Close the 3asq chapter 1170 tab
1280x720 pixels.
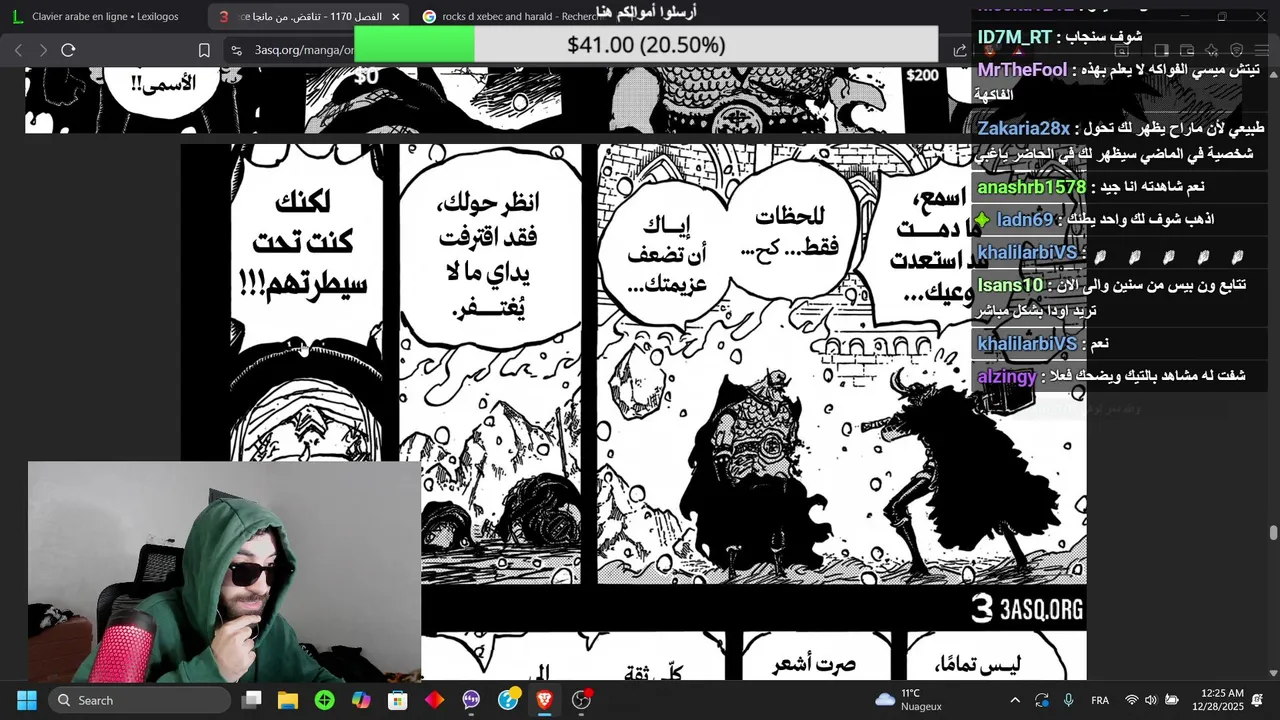coord(396,17)
